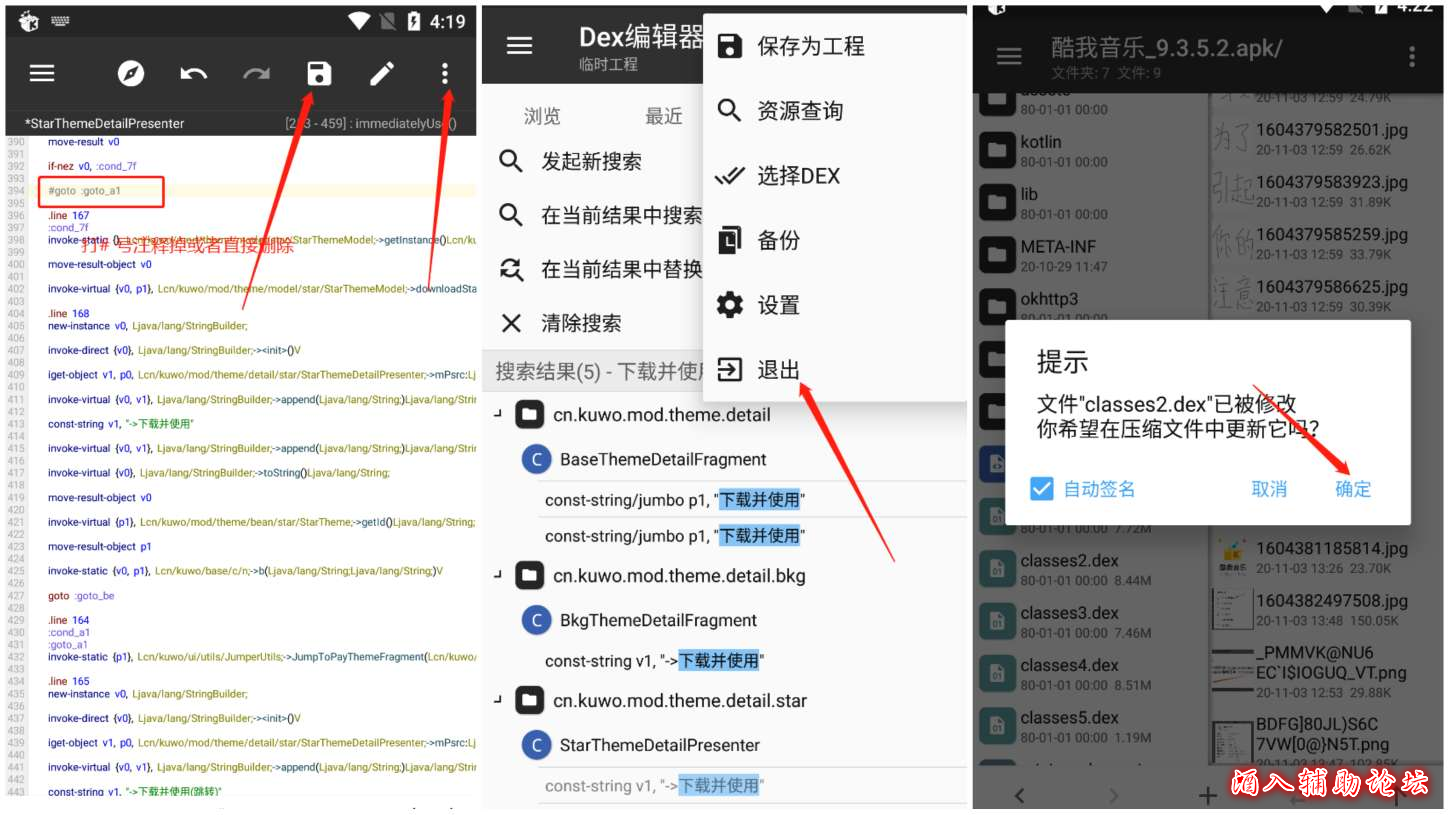Tap the Wi-Fi icon in the status bar
Image resolution: width=1449 pixels, height=815 pixels.
click(x=360, y=21)
